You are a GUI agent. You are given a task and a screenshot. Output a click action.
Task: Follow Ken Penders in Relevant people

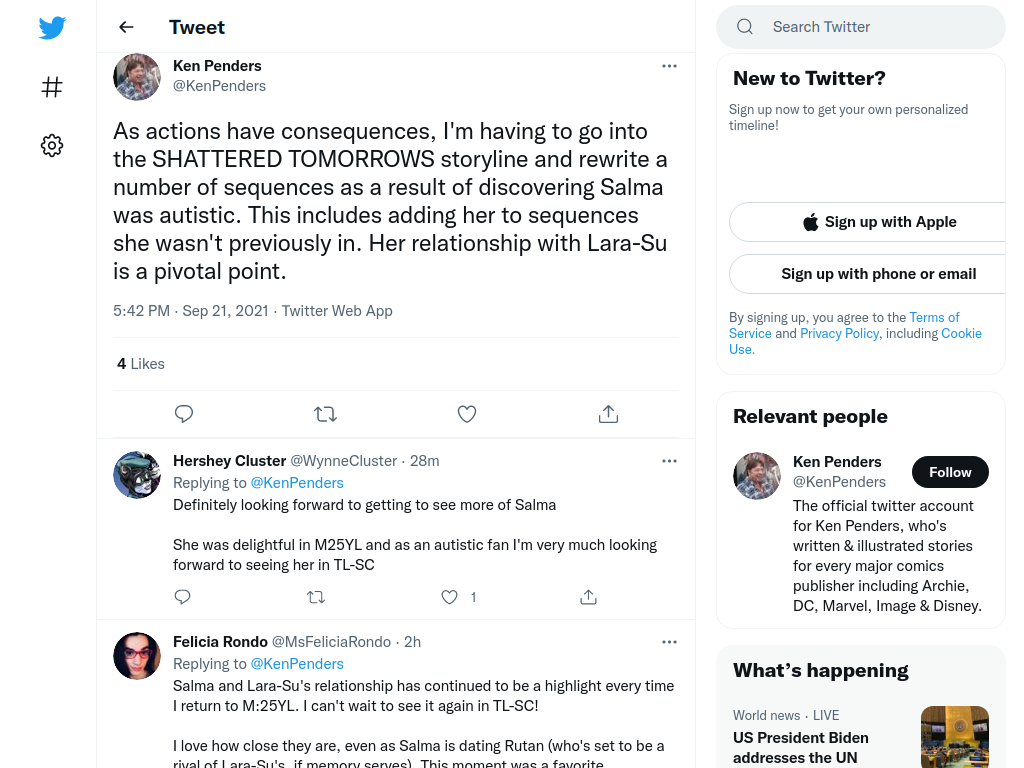[950, 472]
